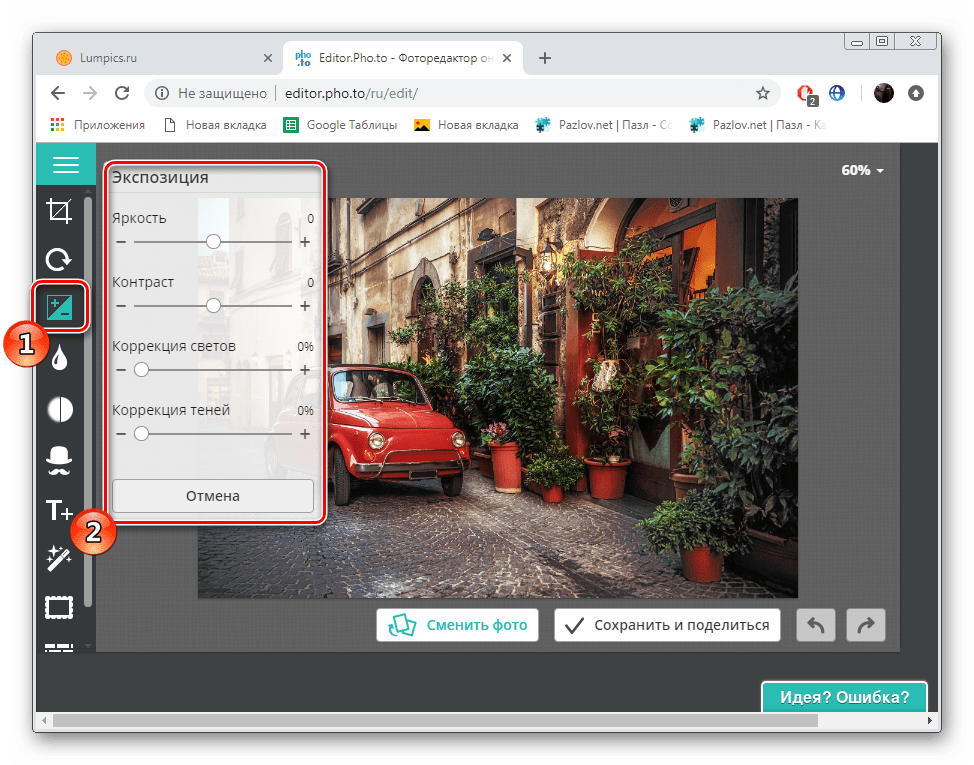Increase brightness with the plus button
This screenshot has height=765, width=974.
tap(305, 242)
